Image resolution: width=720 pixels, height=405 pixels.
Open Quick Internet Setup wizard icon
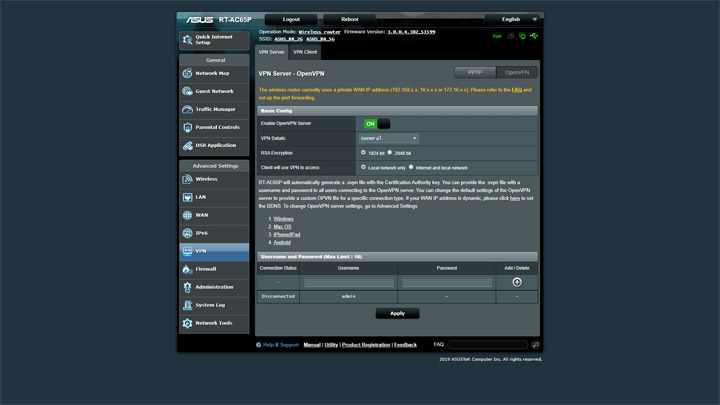point(187,40)
